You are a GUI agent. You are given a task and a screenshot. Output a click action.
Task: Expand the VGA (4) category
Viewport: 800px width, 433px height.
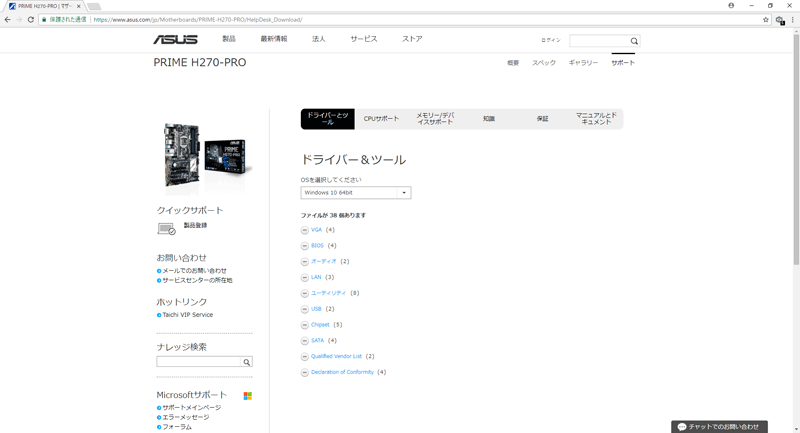[x=305, y=230]
